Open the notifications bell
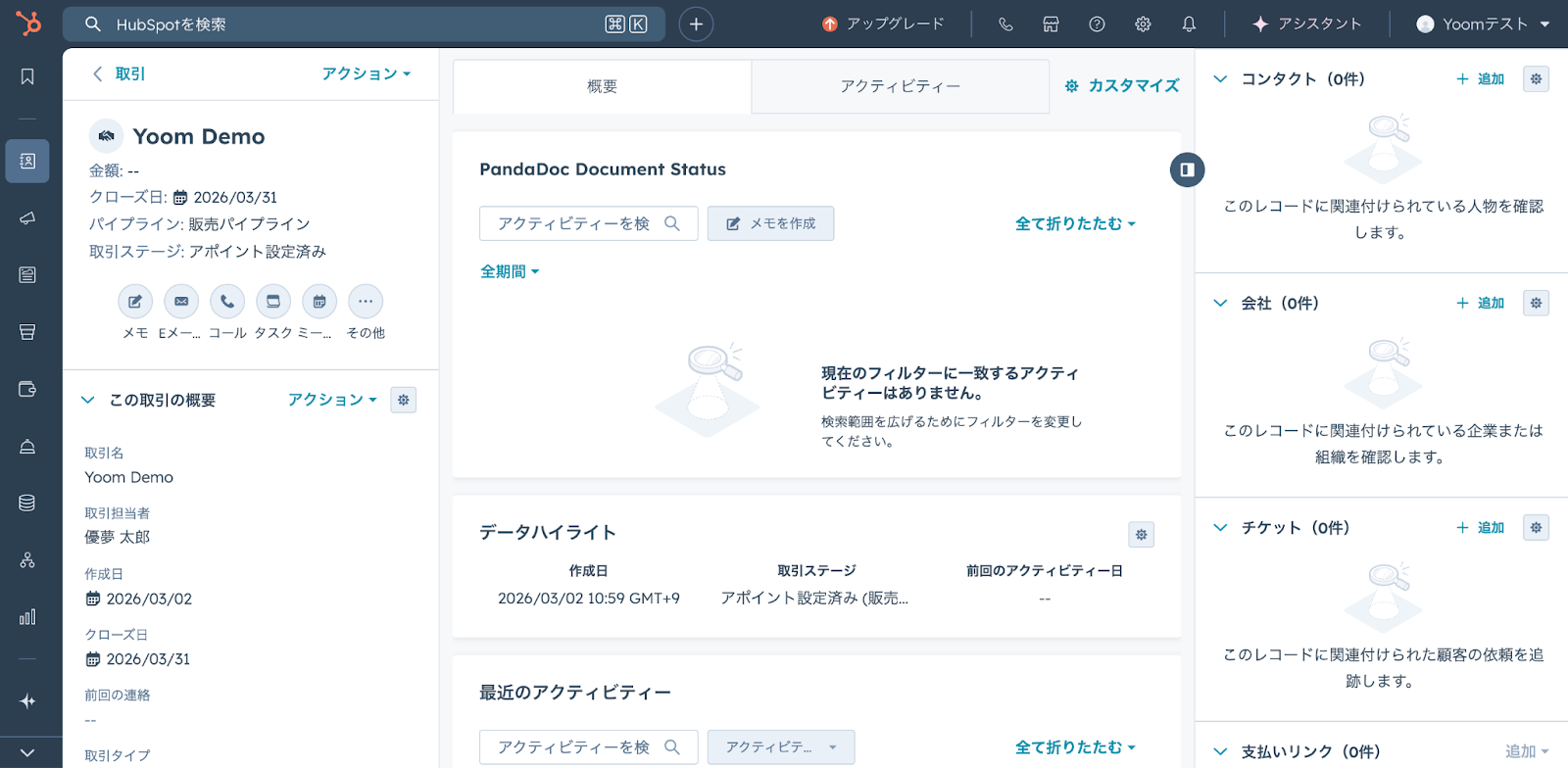The height and width of the screenshot is (768, 1568). (1189, 24)
